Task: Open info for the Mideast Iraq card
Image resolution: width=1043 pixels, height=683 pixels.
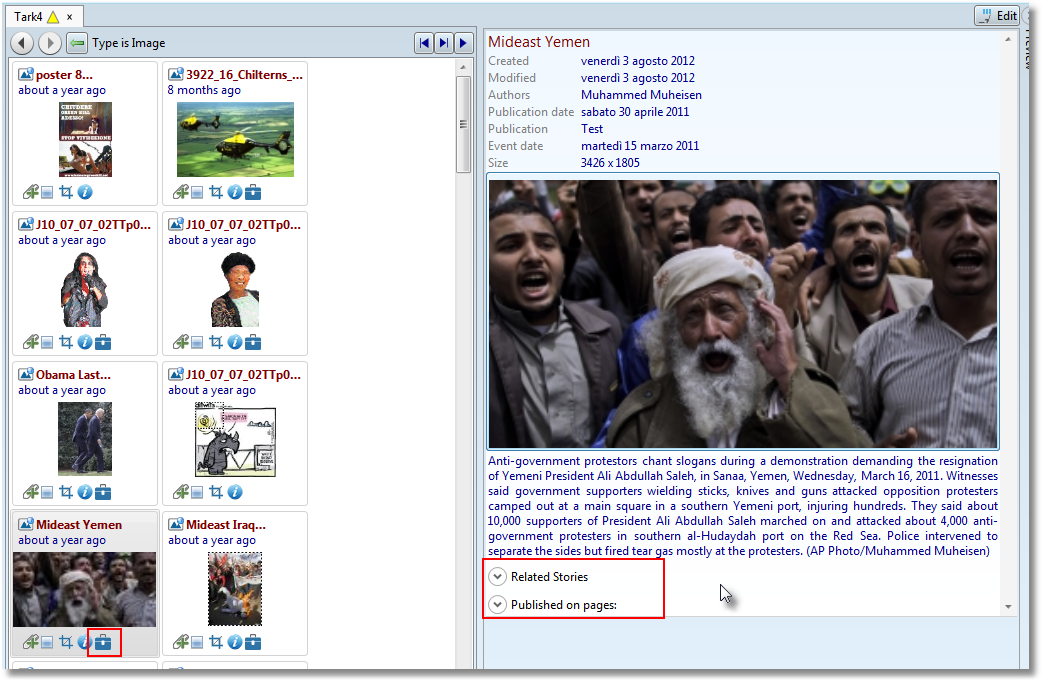Action: coord(235,642)
